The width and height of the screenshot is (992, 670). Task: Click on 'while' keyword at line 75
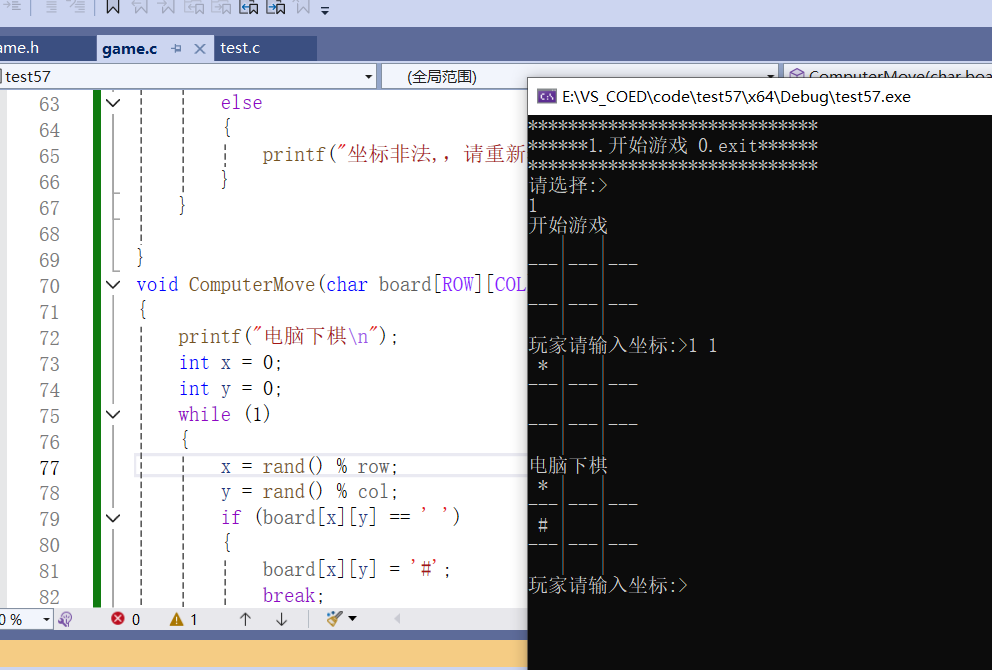204,414
